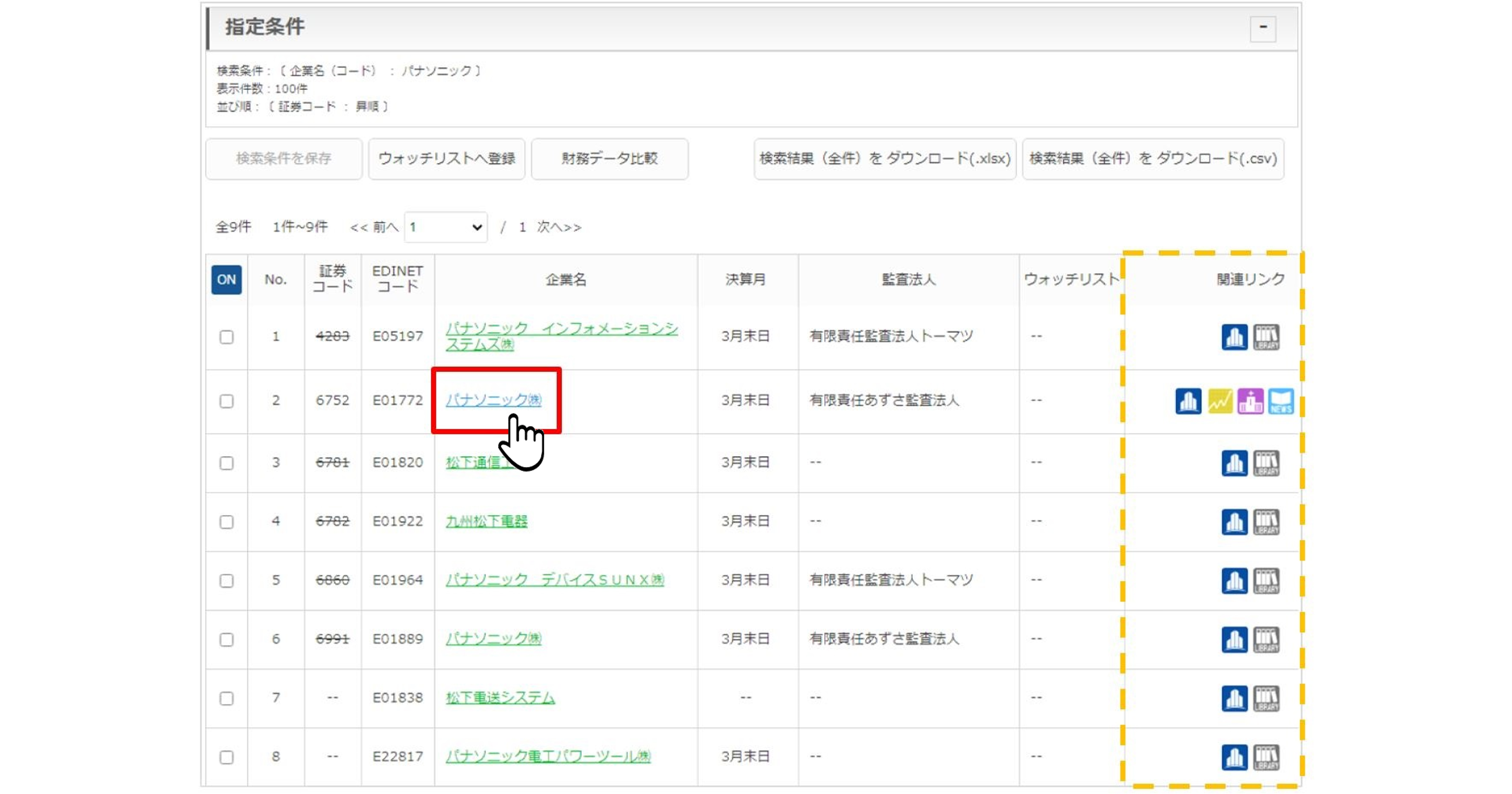Select checkbox for row 5 デバイスSUNX

tap(226, 580)
